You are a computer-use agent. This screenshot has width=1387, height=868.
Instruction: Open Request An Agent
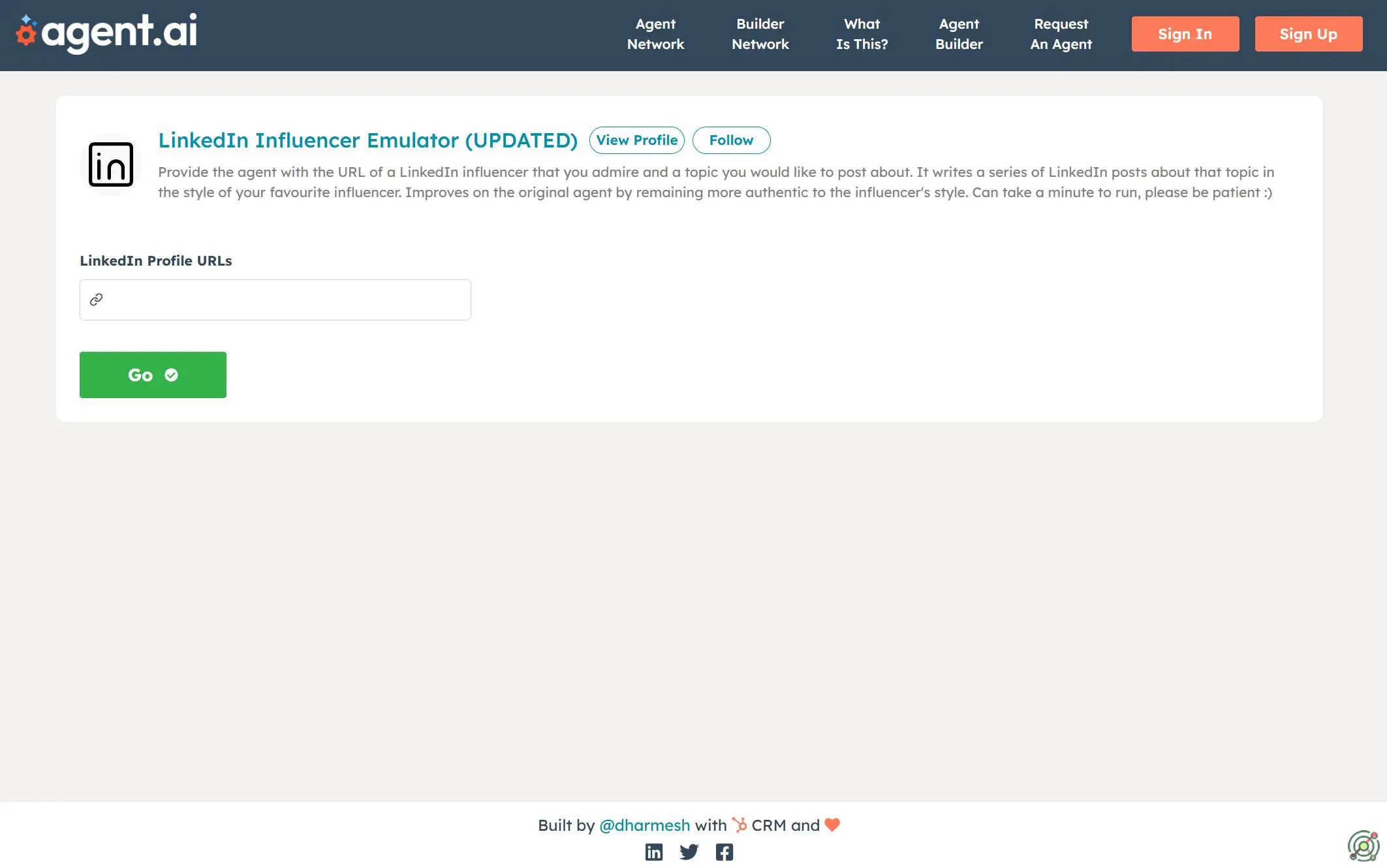coord(1061,34)
